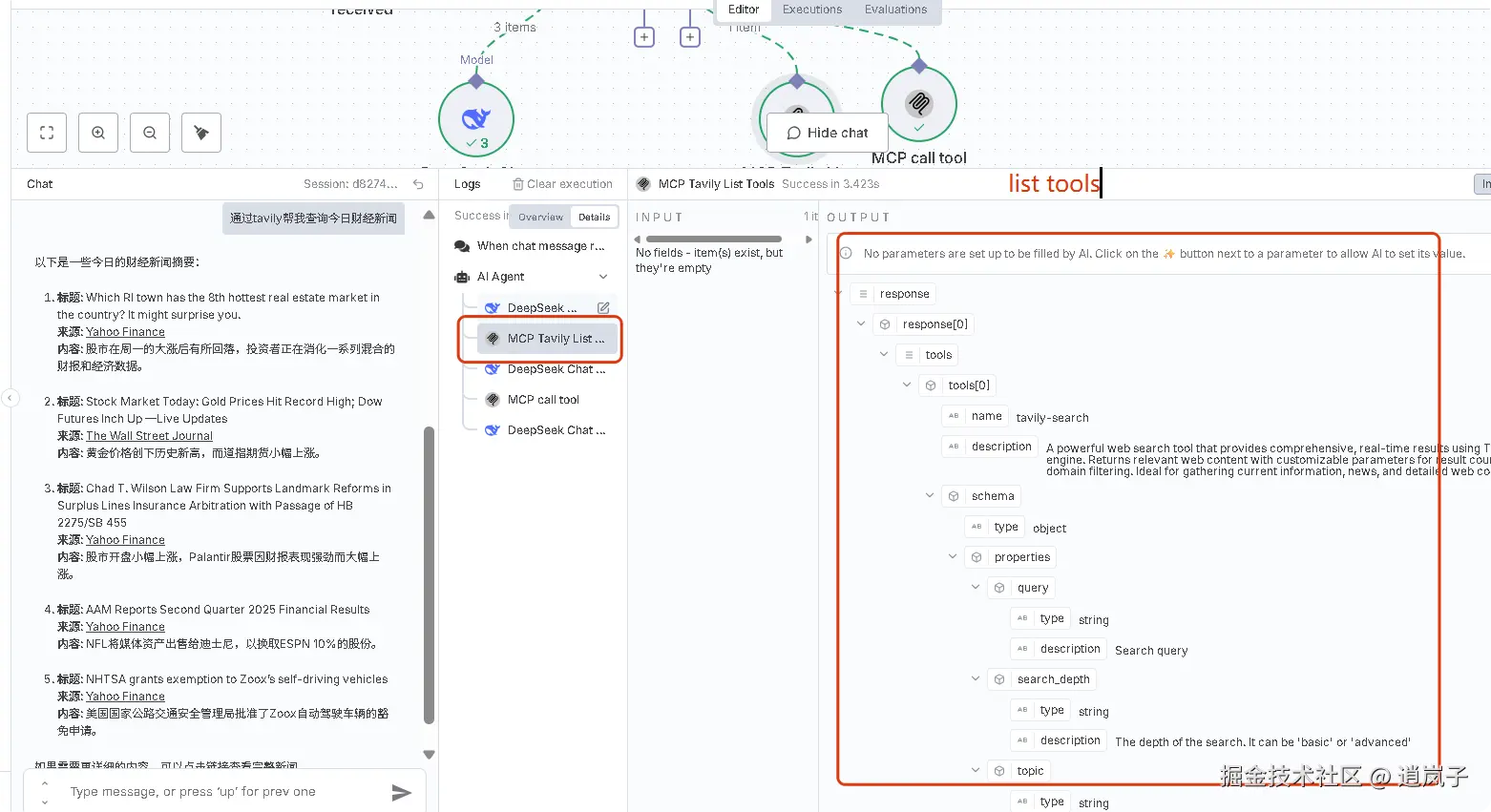Hide chat panel button
This screenshot has width=1491, height=812.
828,133
